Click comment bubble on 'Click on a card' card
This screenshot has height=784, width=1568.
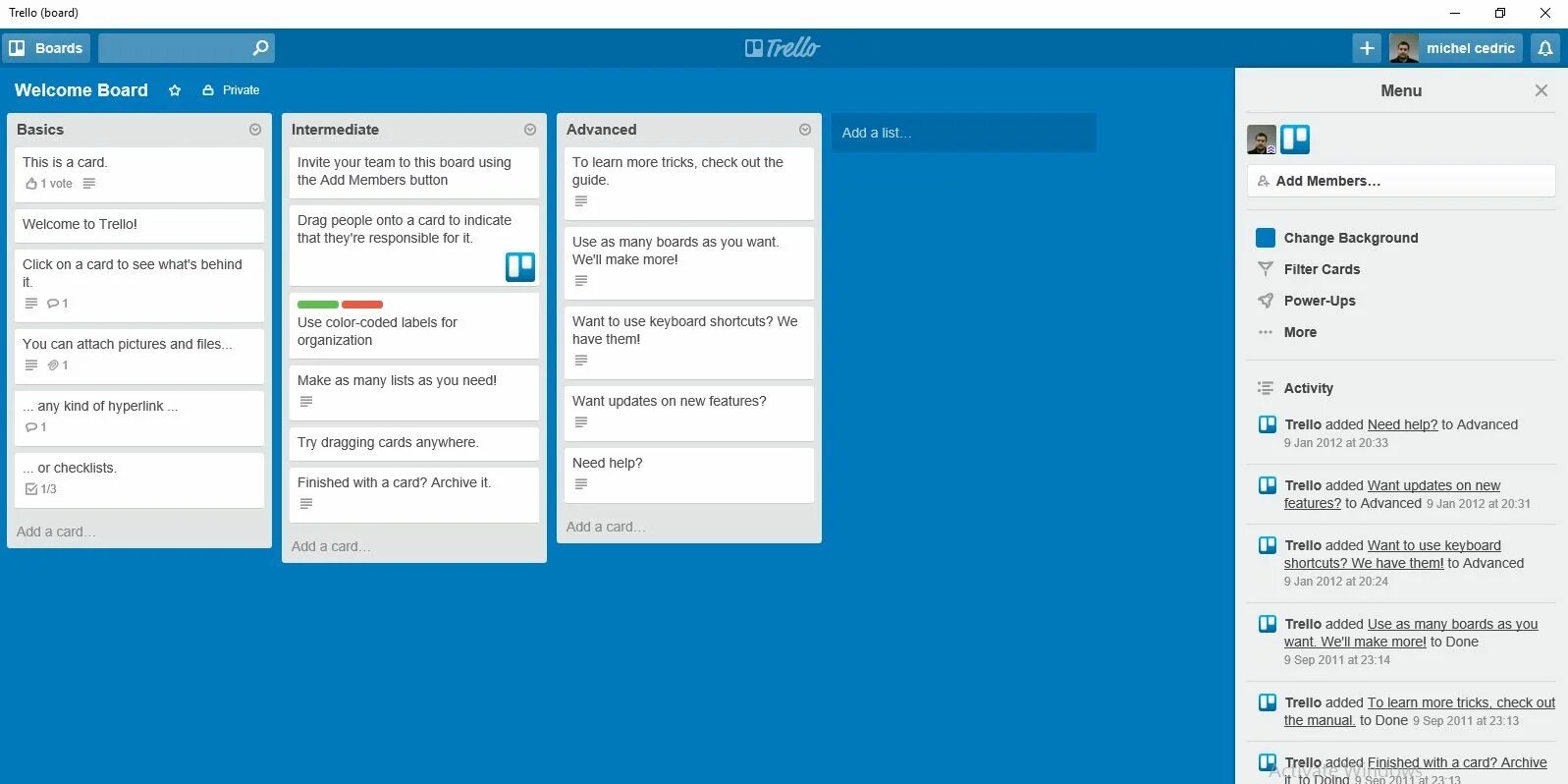pos(53,304)
